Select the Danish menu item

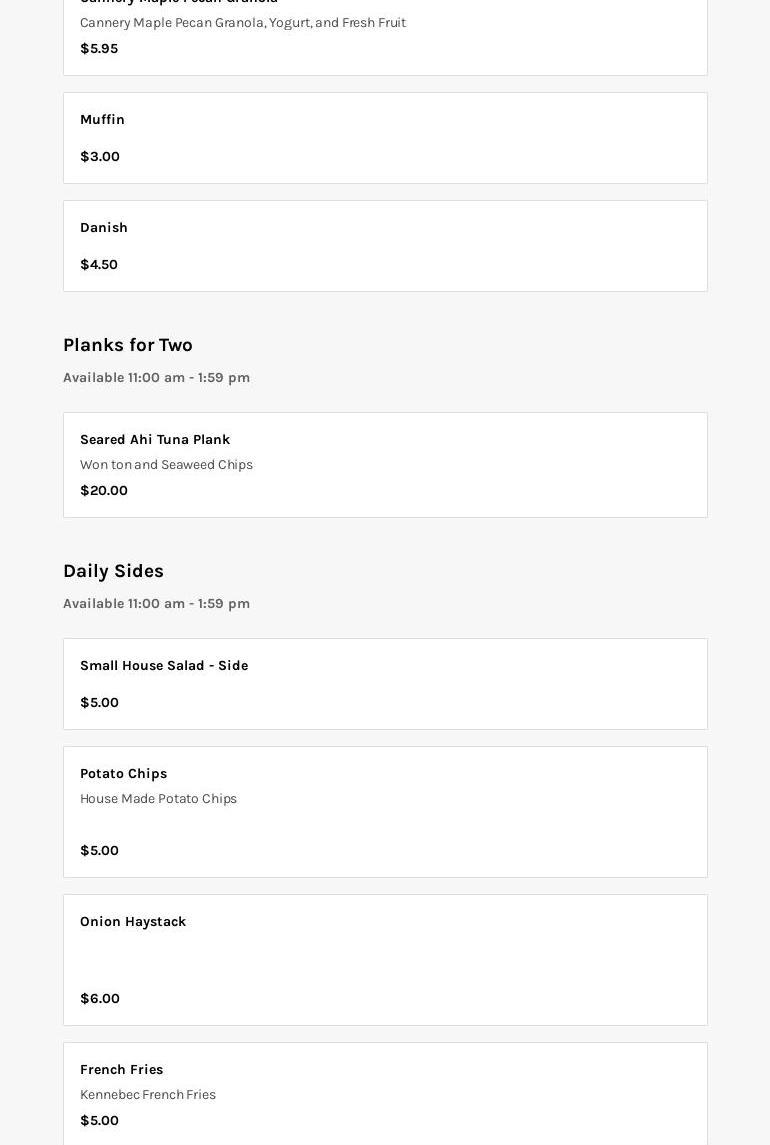pos(104,228)
